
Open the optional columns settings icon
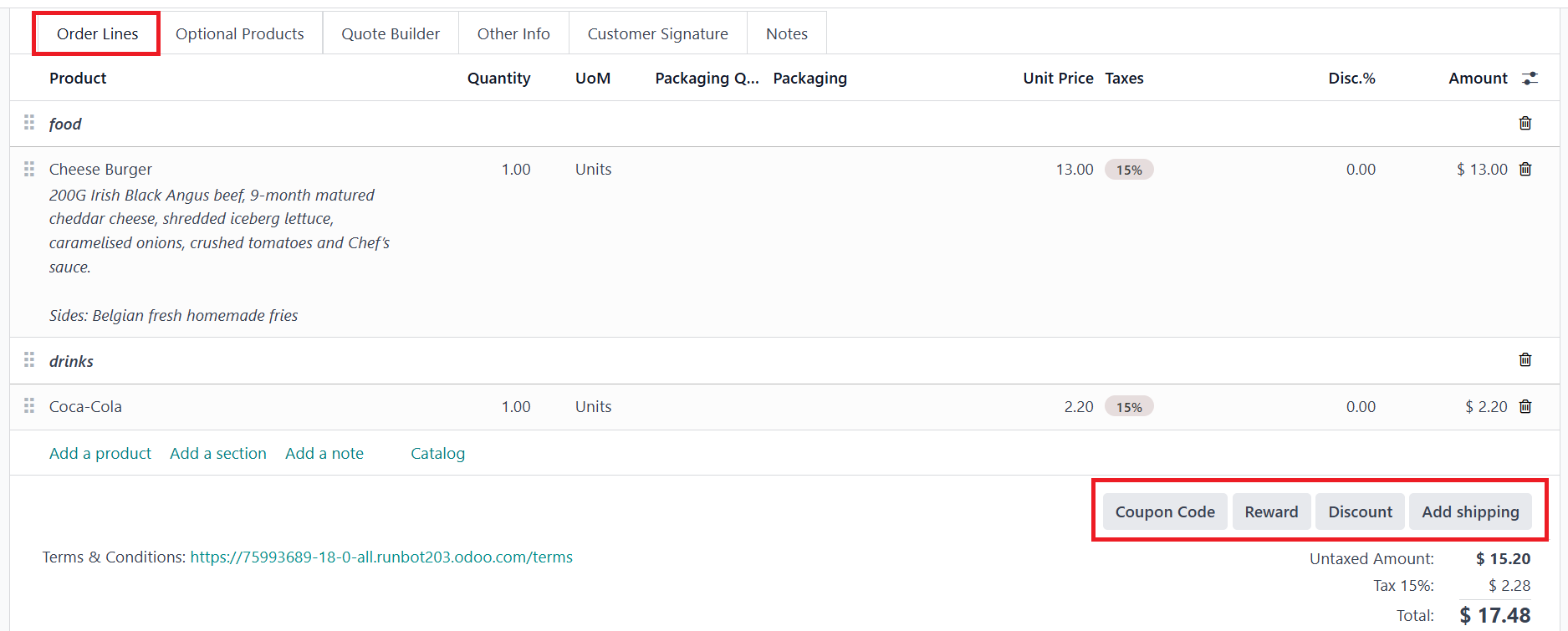(x=1530, y=79)
